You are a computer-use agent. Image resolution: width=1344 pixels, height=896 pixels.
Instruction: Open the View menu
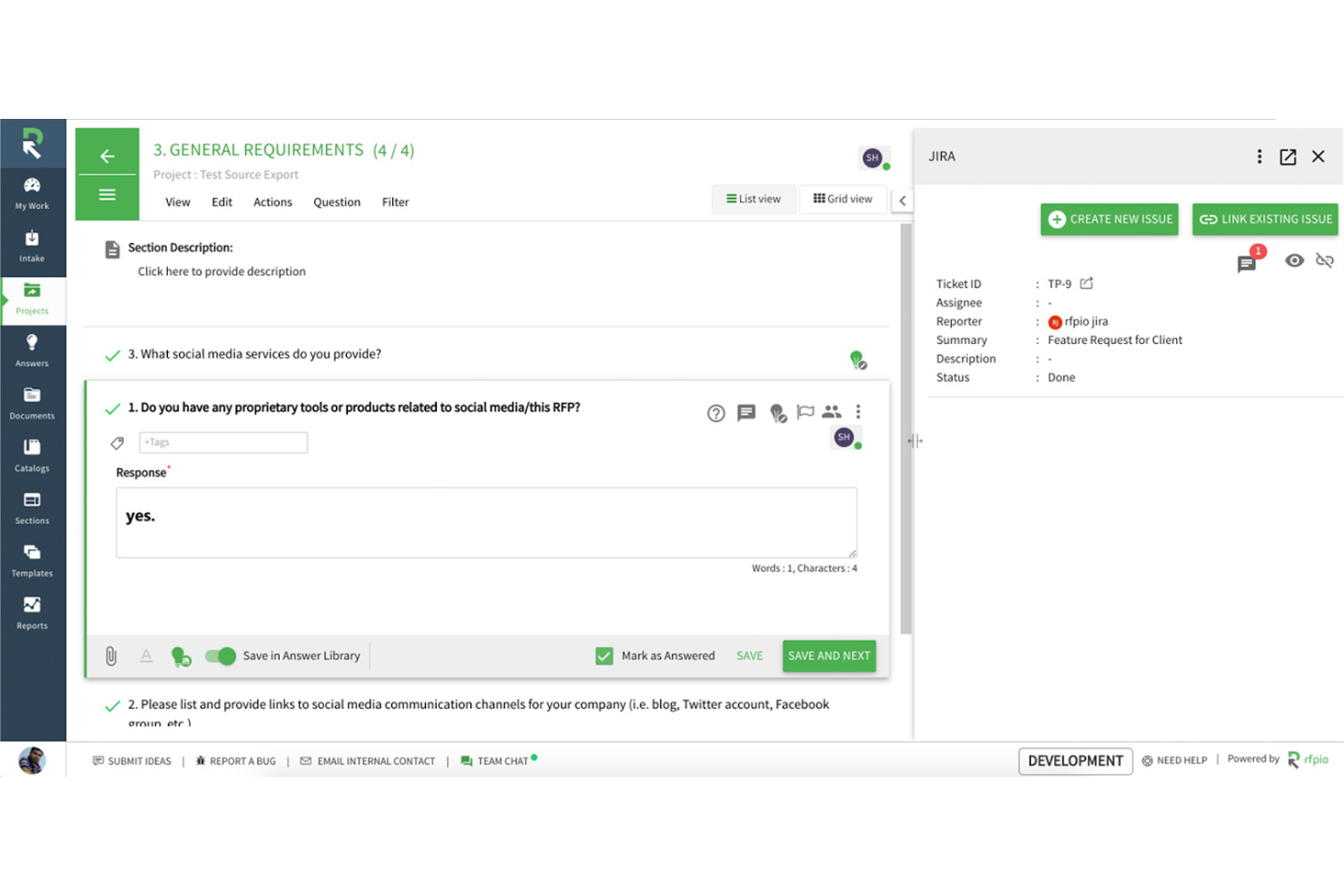178,202
